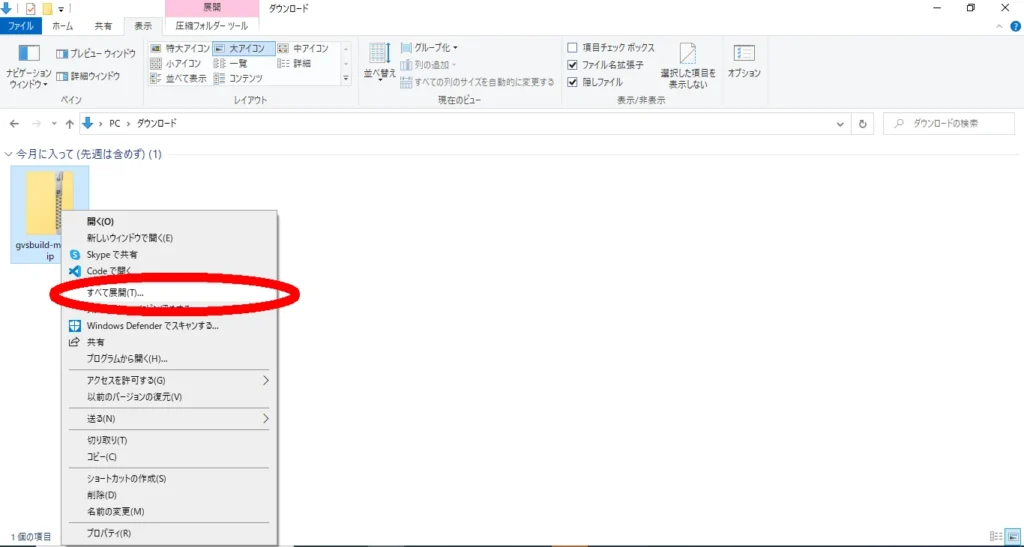Screen dimensions: 1024x547
Task: Go back with the left arrow
Action: coord(15,124)
